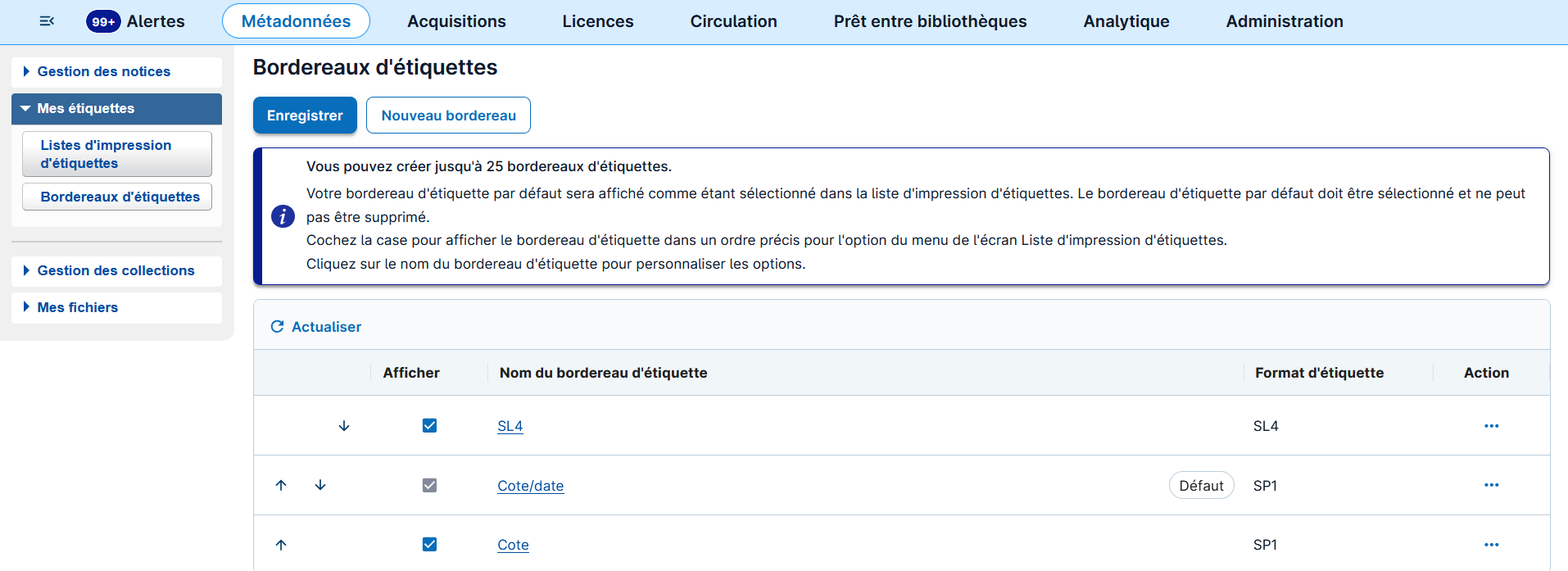The width and height of the screenshot is (1568, 571).
Task: Open action menu for SL4 row
Action: click(x=1491, y=426)
